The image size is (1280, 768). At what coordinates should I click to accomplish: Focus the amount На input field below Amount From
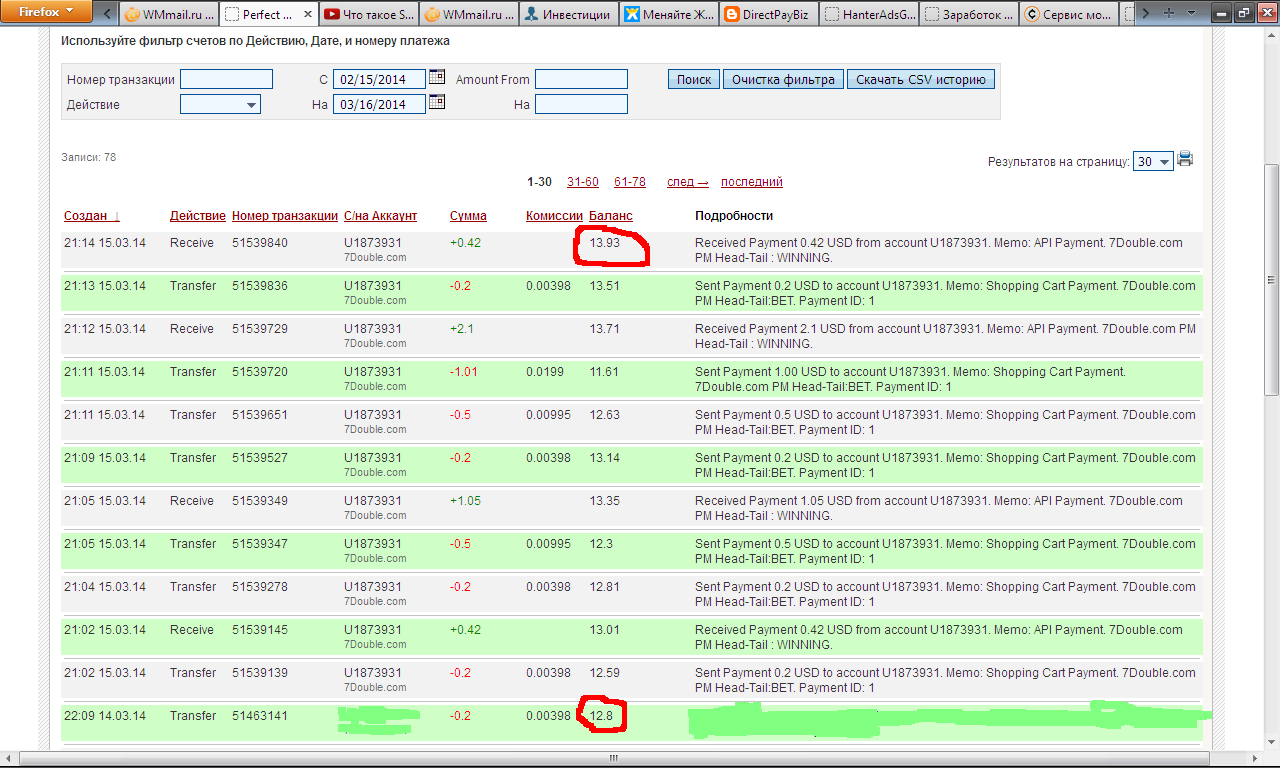(x=581, y=104)
